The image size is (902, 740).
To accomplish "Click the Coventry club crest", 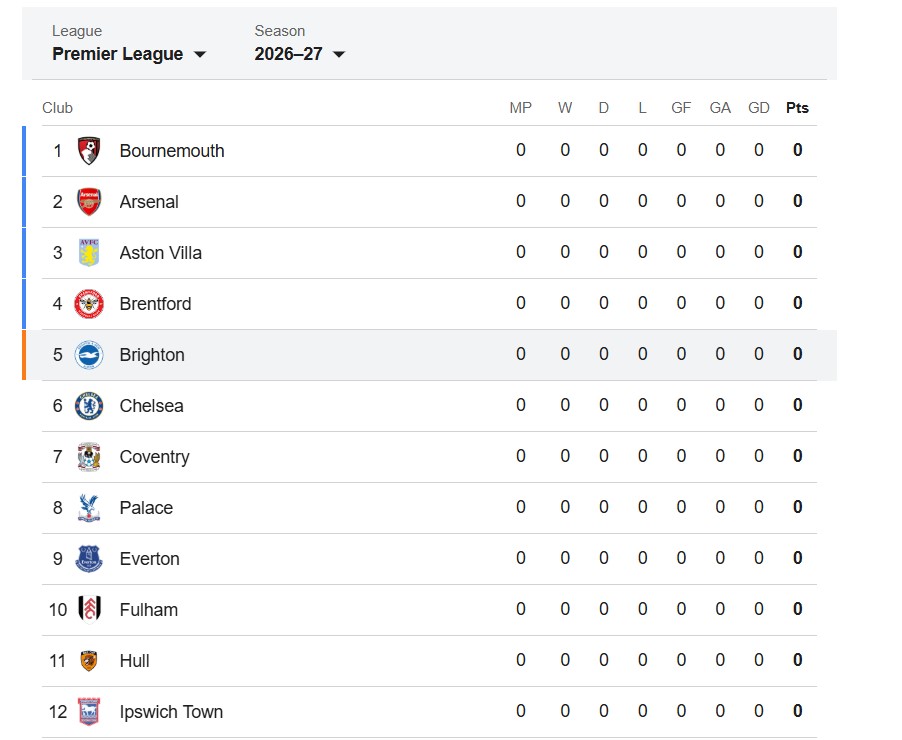I will [x=89, y=457].
